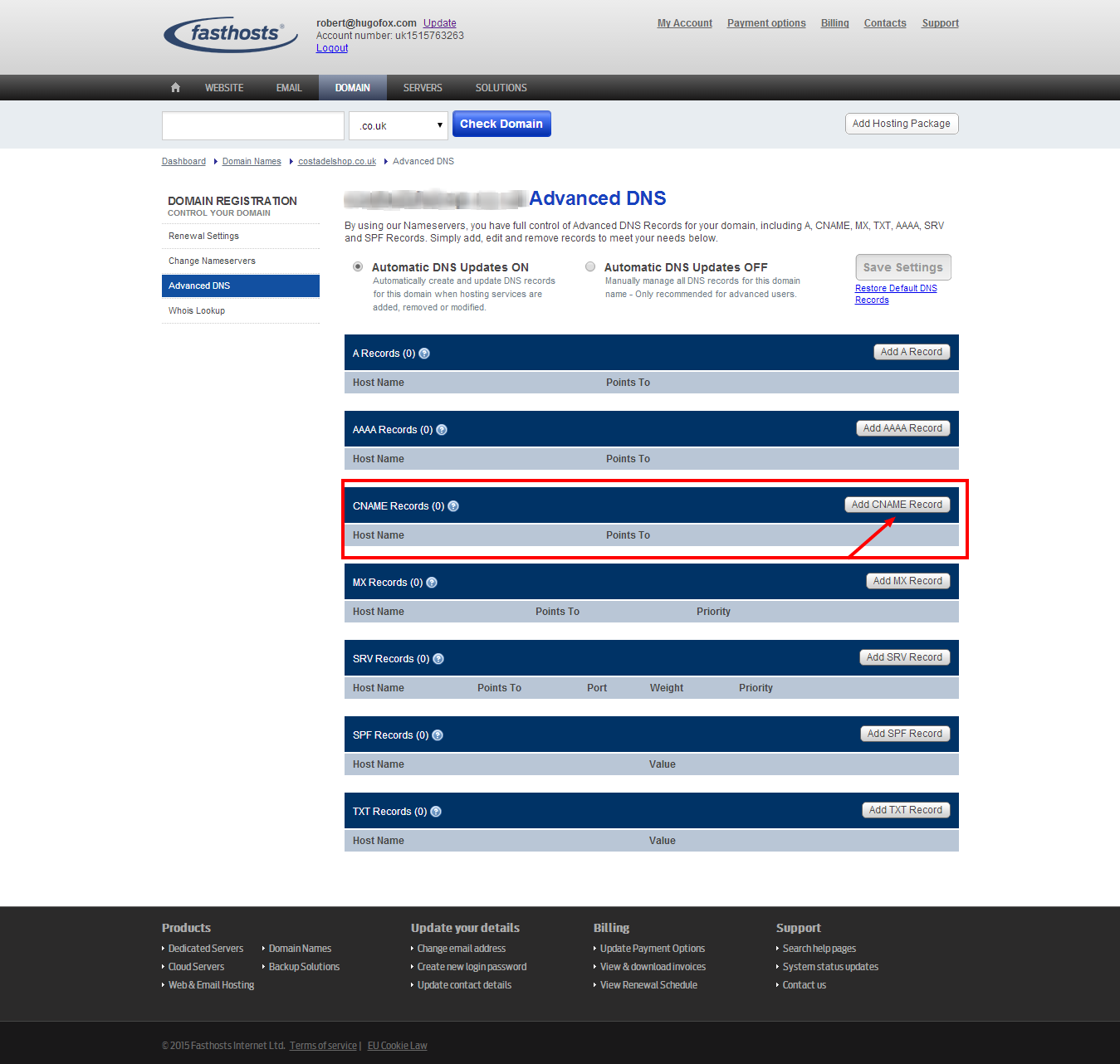Open MX Records help question mark

432,583
